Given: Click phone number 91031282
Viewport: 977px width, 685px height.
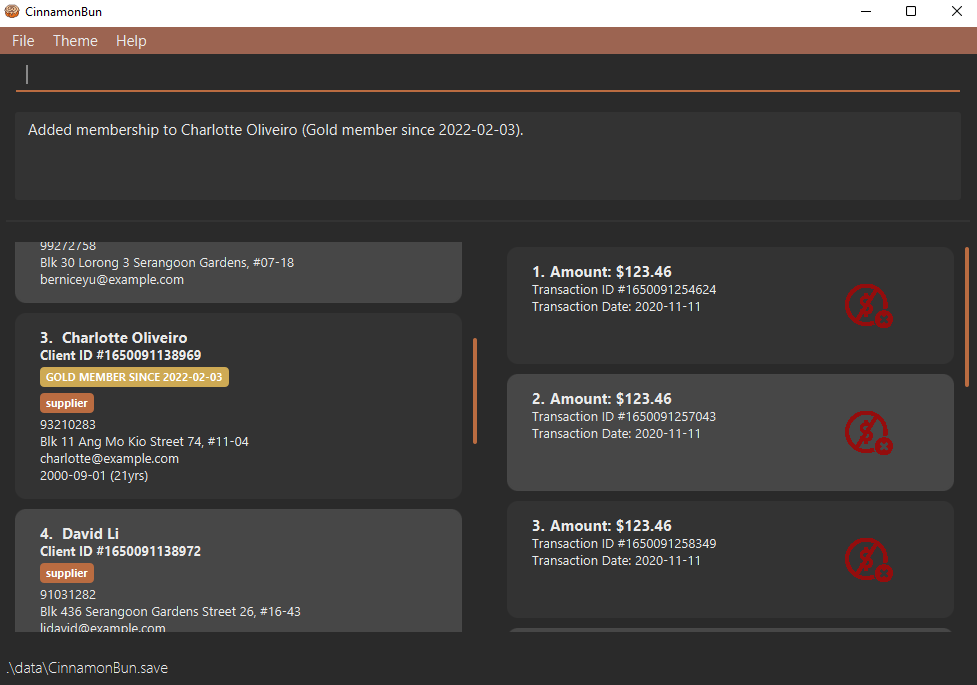Looking at the screenshot, I should tap(68, 595).
